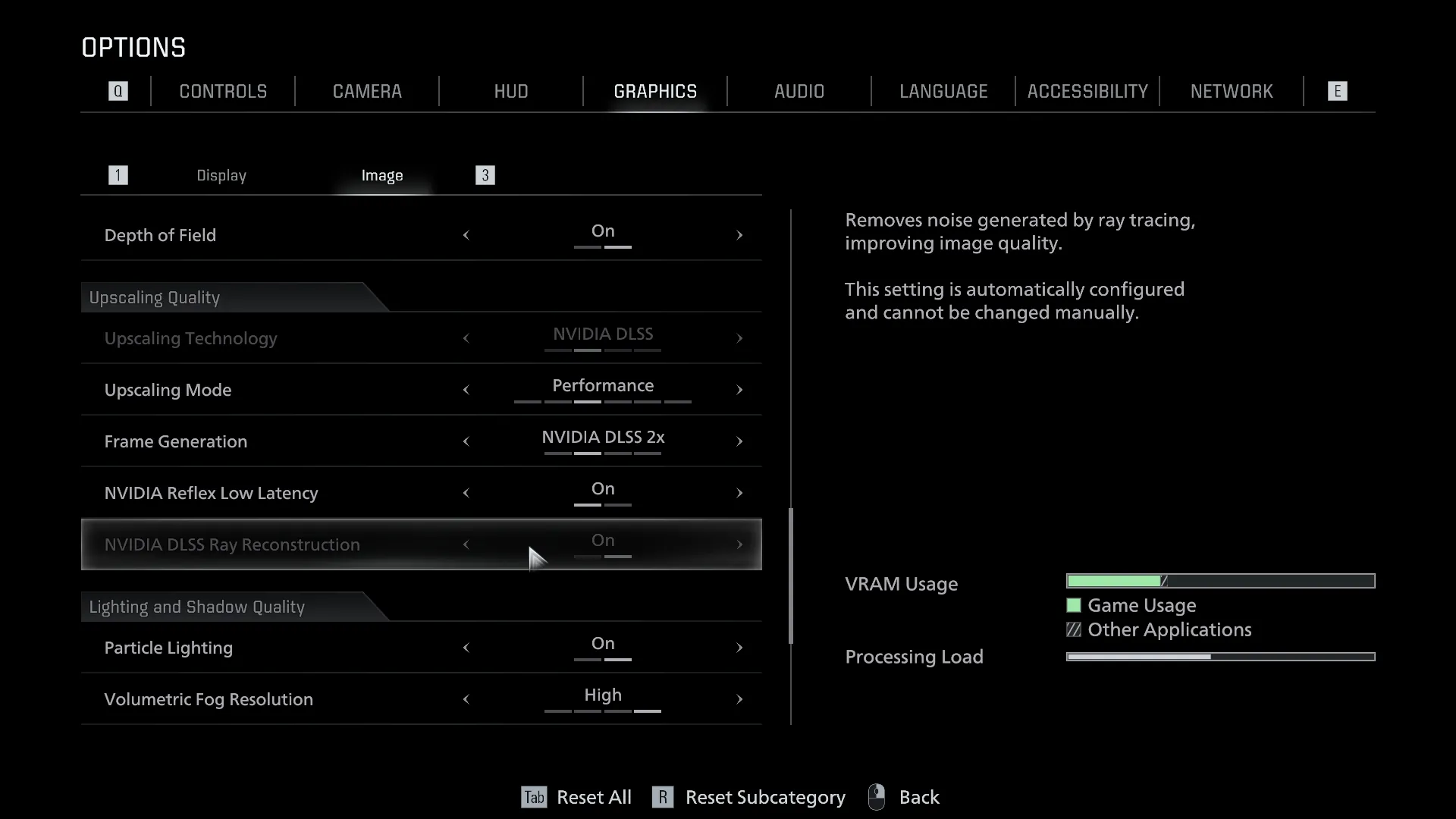Open the Camera options tab
This screenshot has height=819, width=1456.
[x=367, y=91]
